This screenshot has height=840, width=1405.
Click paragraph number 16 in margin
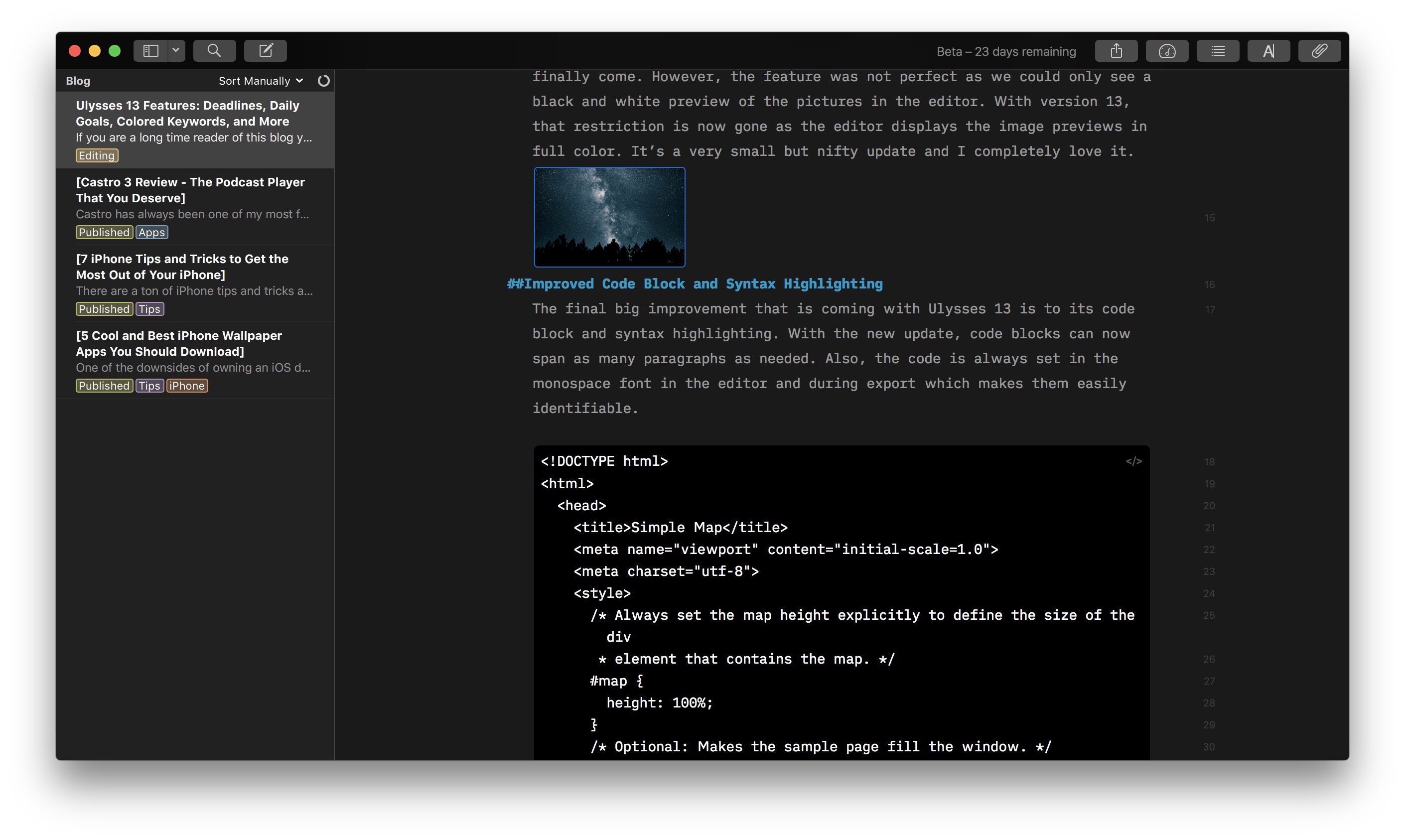tap(1209, 284)
